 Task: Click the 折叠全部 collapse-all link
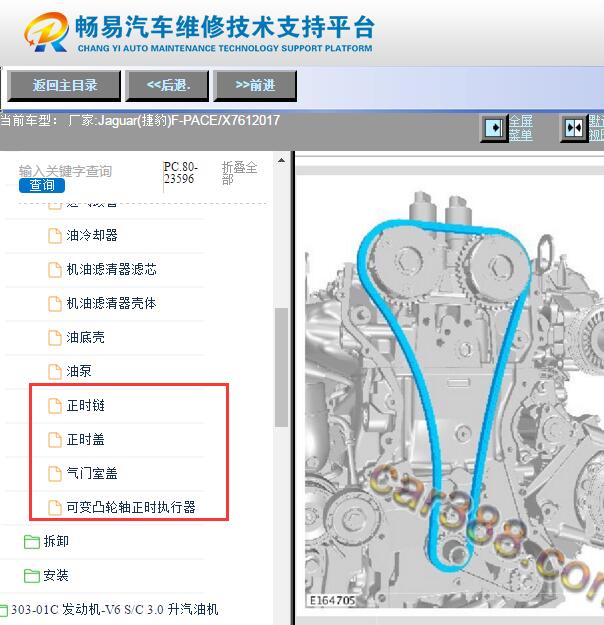pos(239,173)
